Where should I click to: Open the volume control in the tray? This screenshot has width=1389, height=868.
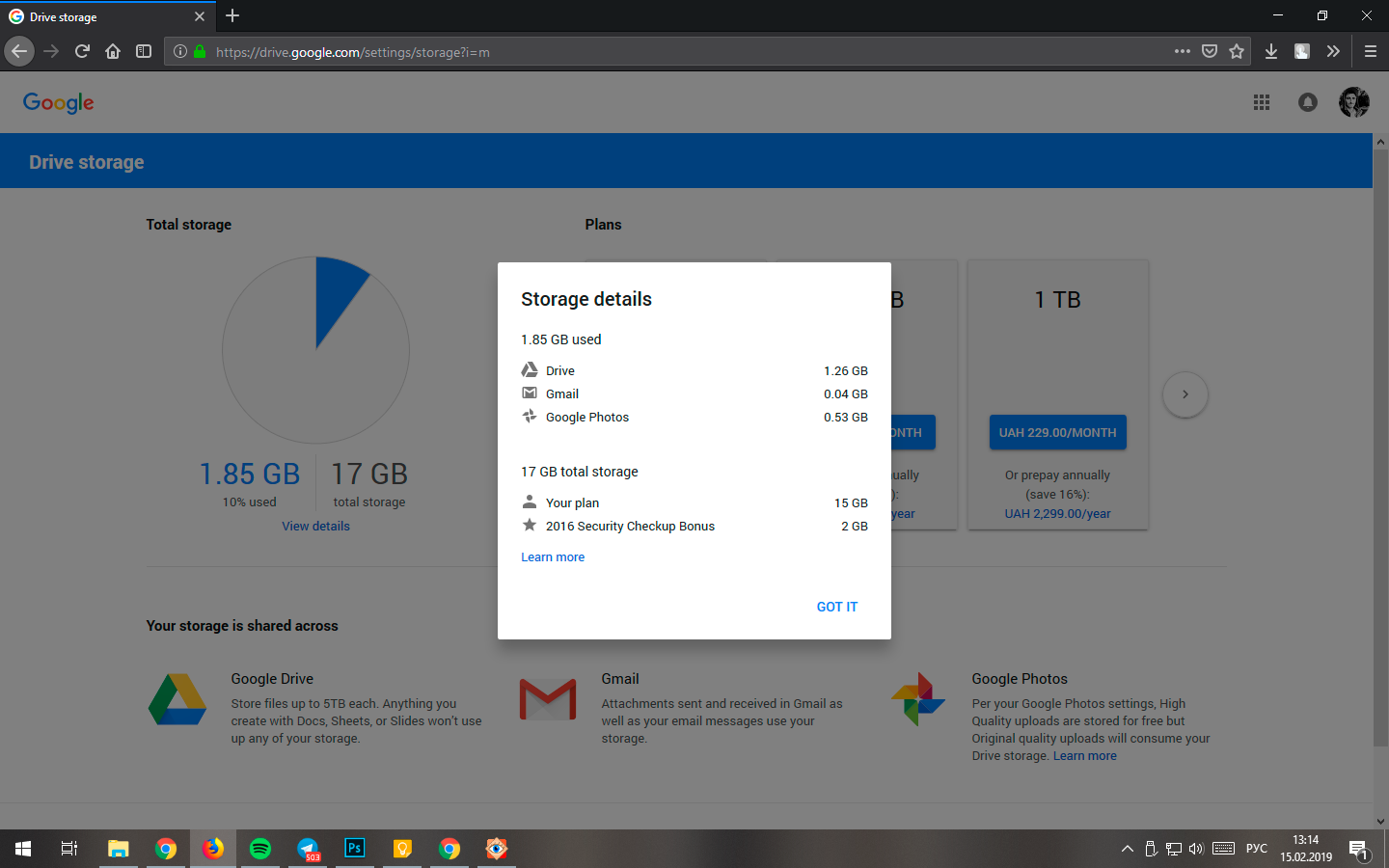point(1197,849)
